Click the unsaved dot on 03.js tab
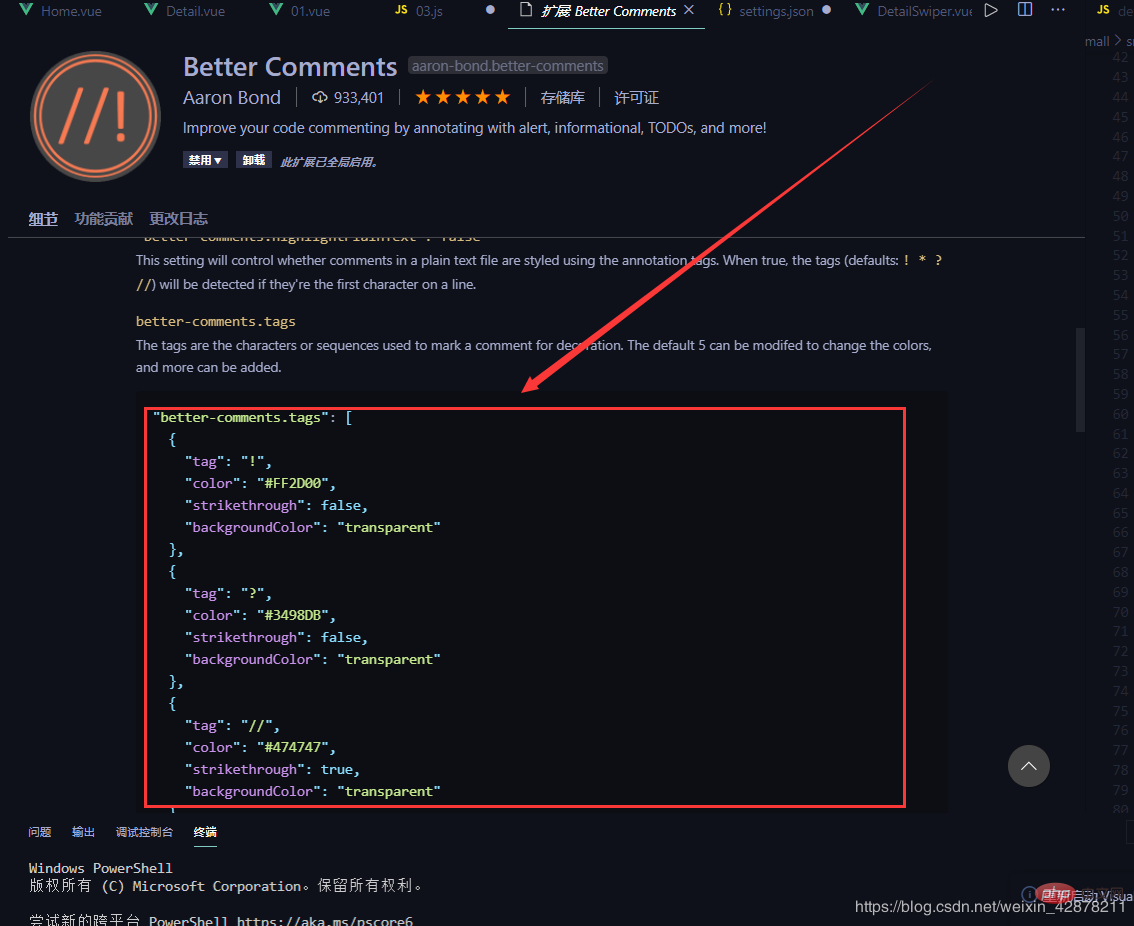The width and height of the screenshot is (1134, 926). [x=490, y=10]
